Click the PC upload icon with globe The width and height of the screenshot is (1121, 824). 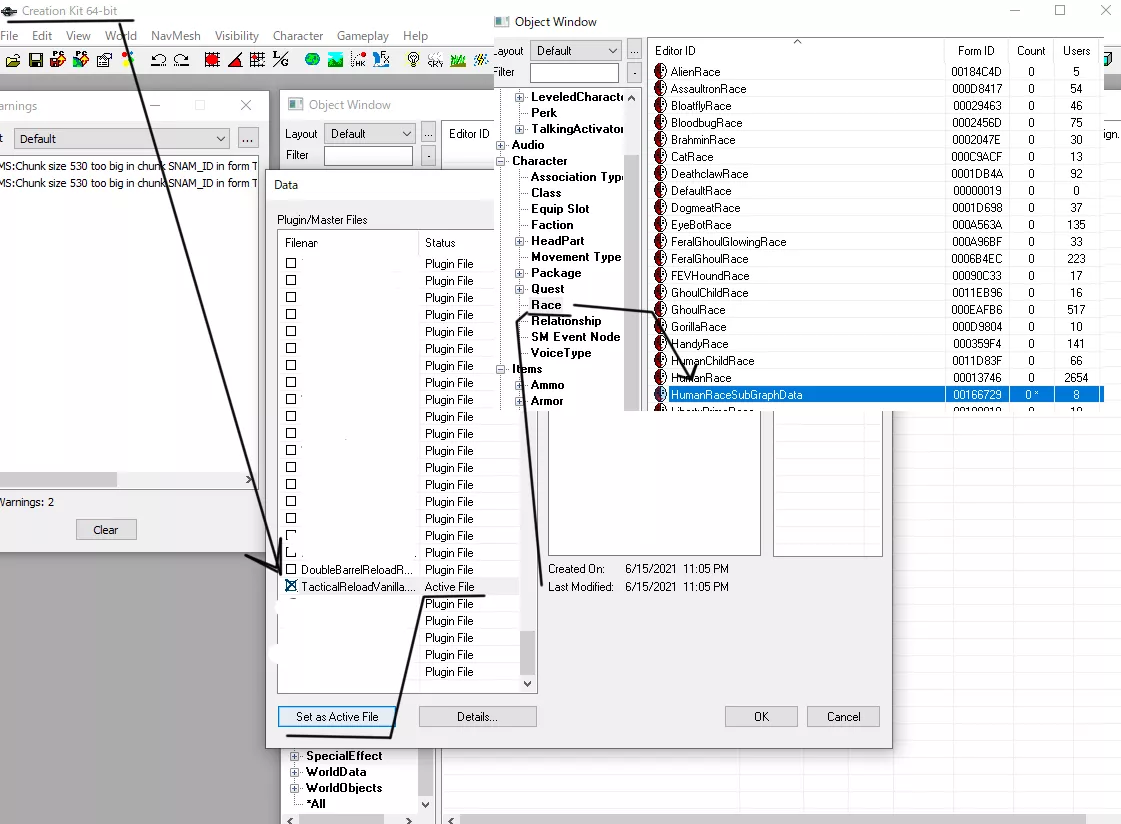point(81,60)
